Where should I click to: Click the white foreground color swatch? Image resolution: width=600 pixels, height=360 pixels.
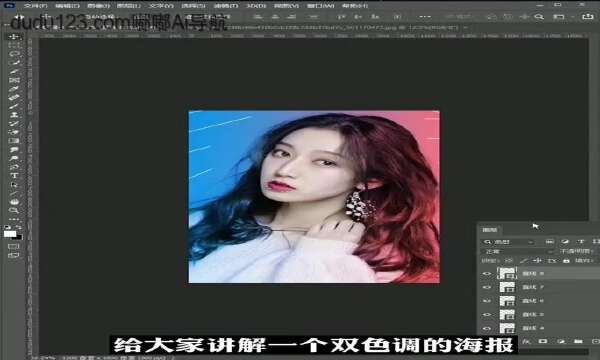[10, 234]
